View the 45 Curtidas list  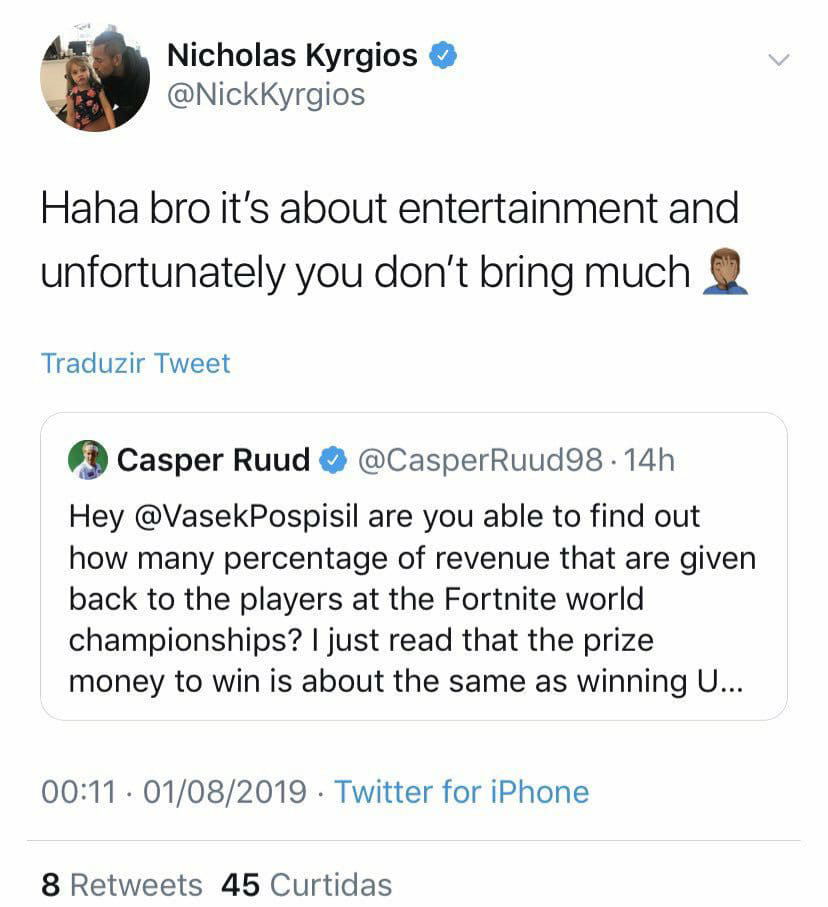pyautogui.click(x=306, y=884)
